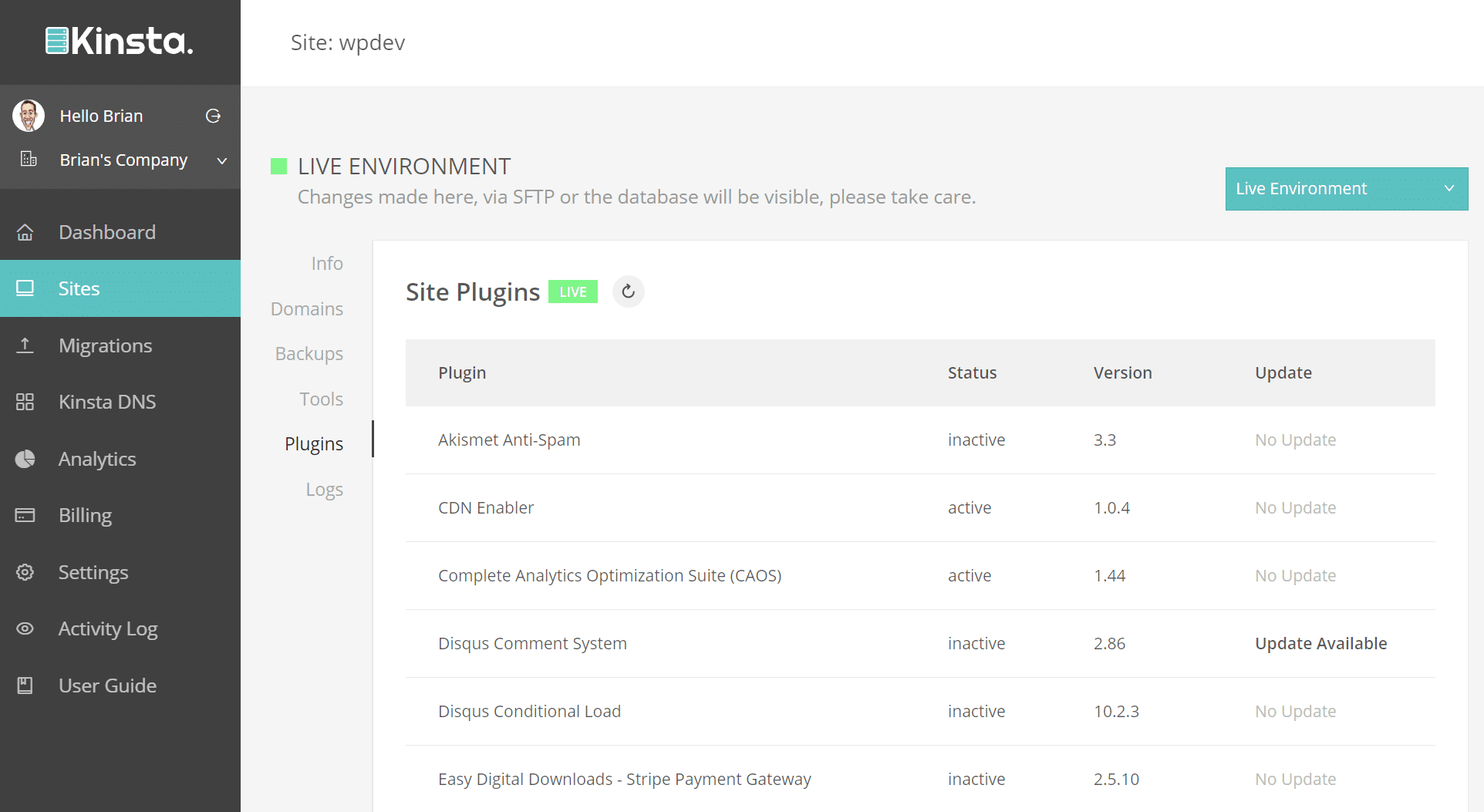
Task: Click the Billing card icon
Action: pos(25,515)
